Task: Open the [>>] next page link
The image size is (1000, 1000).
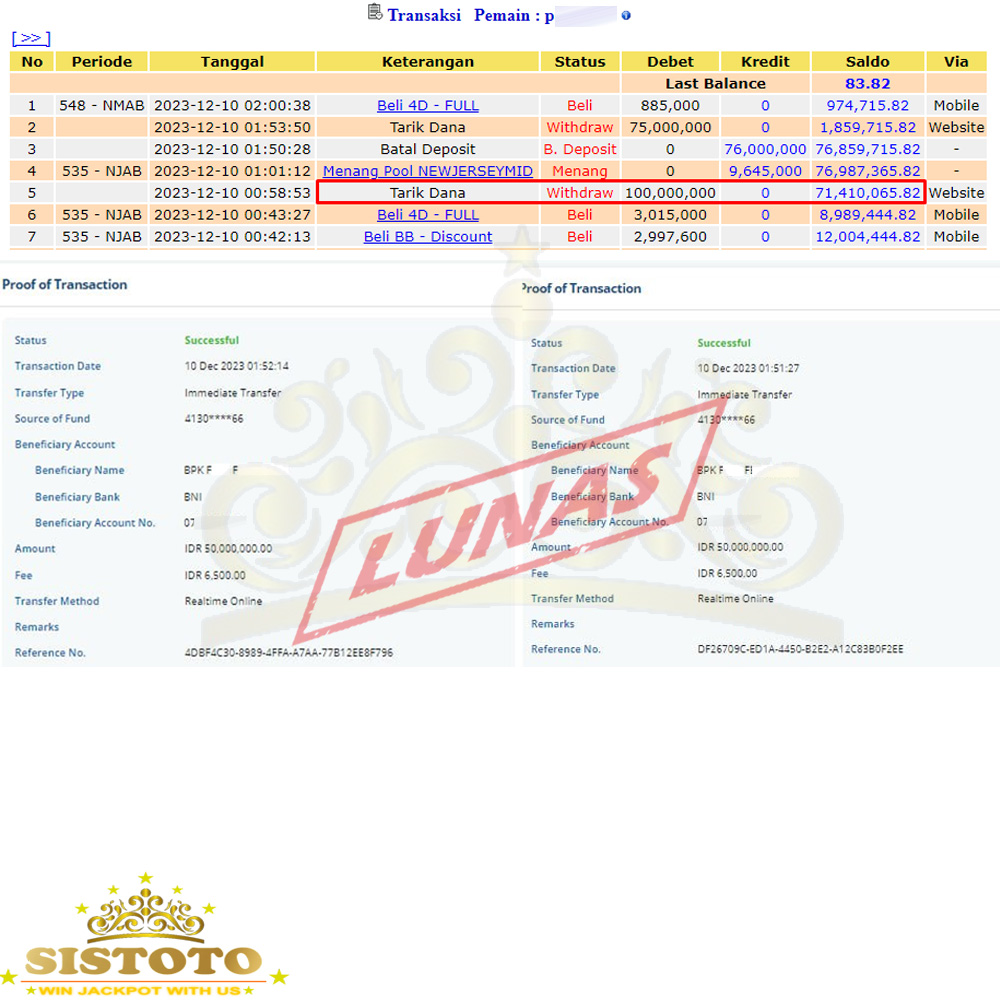Action: point(31,38)
